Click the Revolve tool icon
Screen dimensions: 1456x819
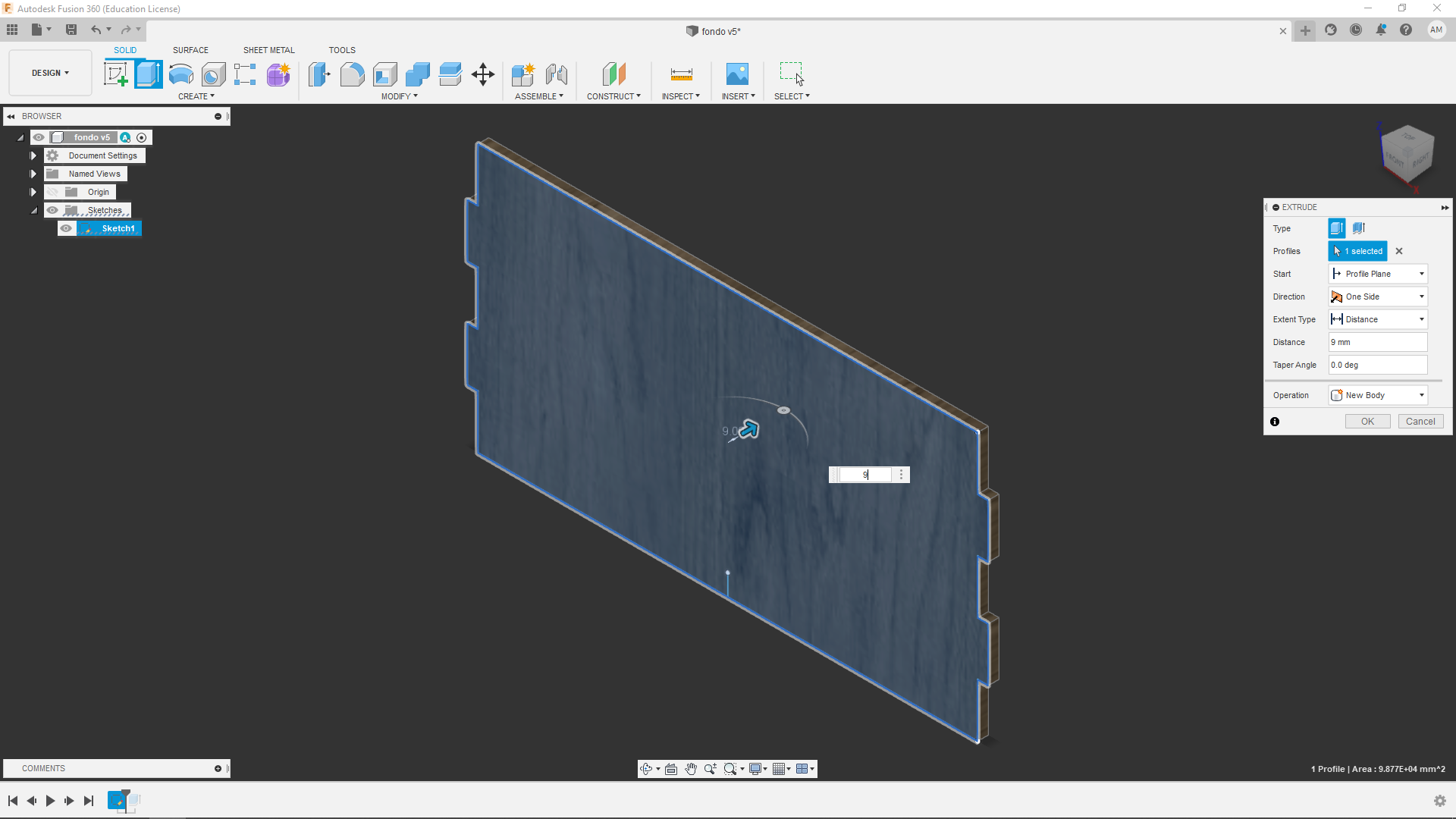pyautogui.click(x=180, y=74)
